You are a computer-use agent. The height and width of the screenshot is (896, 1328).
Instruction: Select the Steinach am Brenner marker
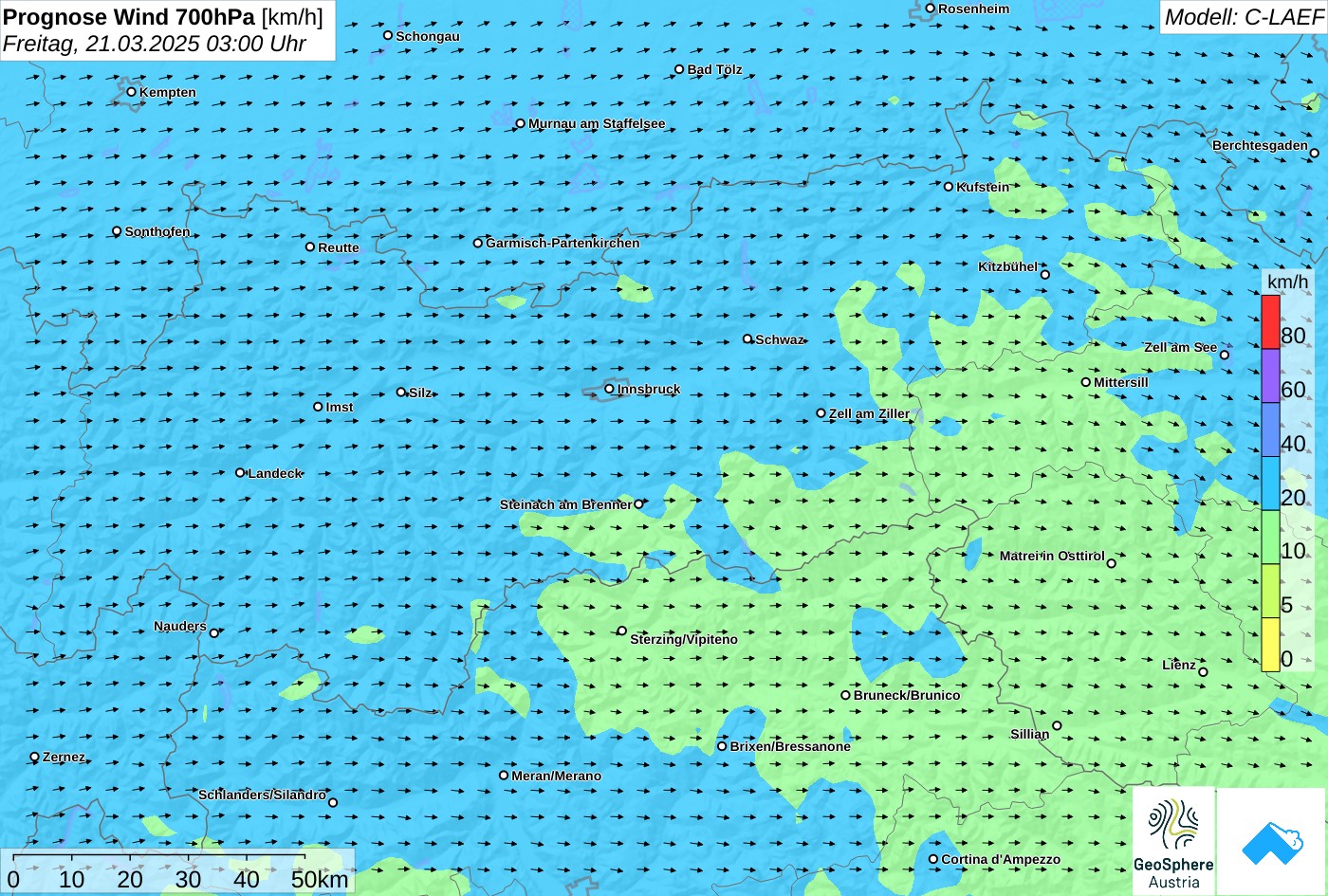638,504
